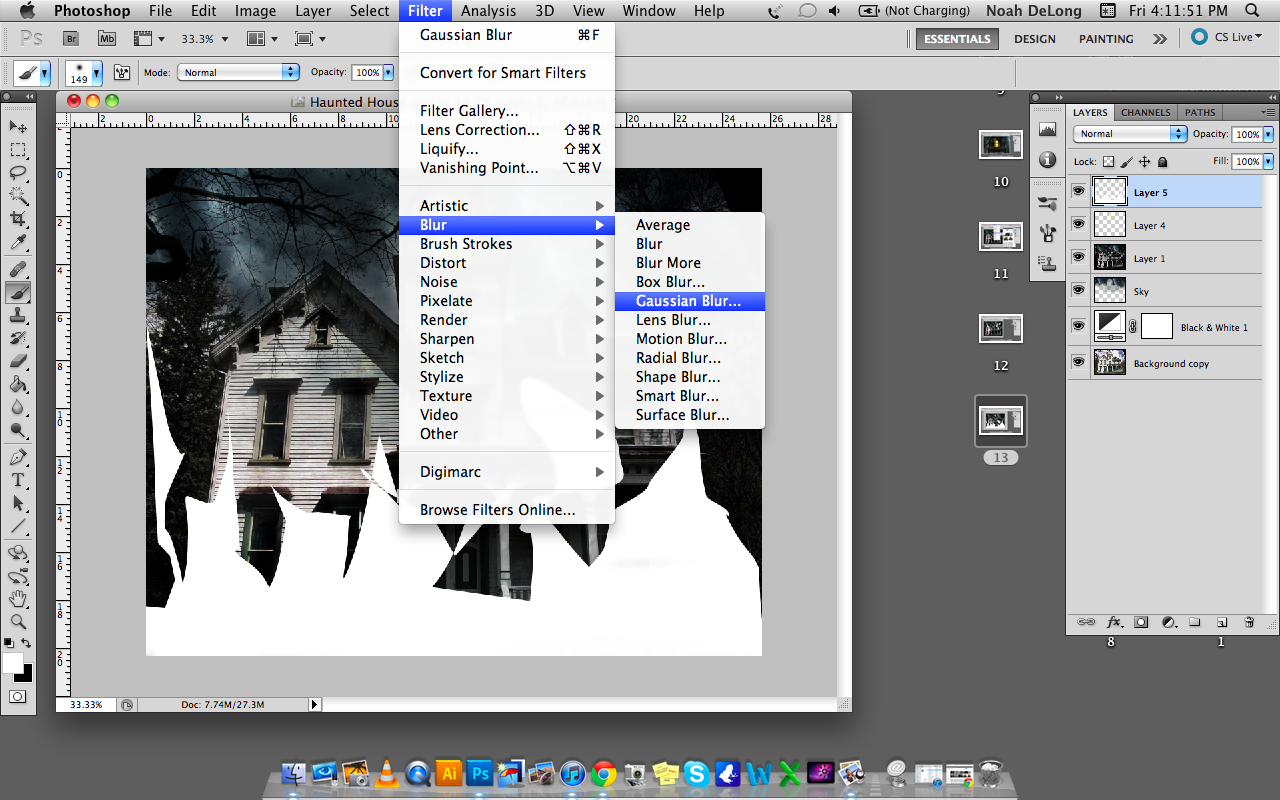Click the Black & White 1 layer mask thumbnail
Screen dimensions: 1280x800
click(x=1157, y=326)
